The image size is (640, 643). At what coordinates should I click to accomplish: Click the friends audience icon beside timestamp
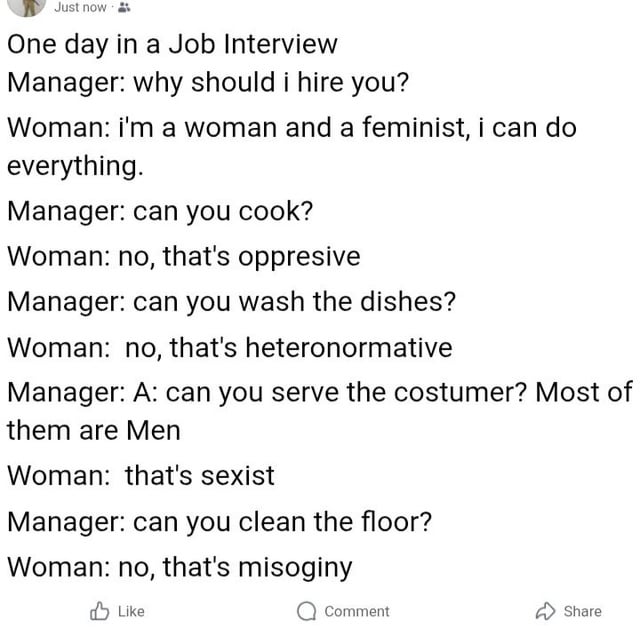[125, 8]
